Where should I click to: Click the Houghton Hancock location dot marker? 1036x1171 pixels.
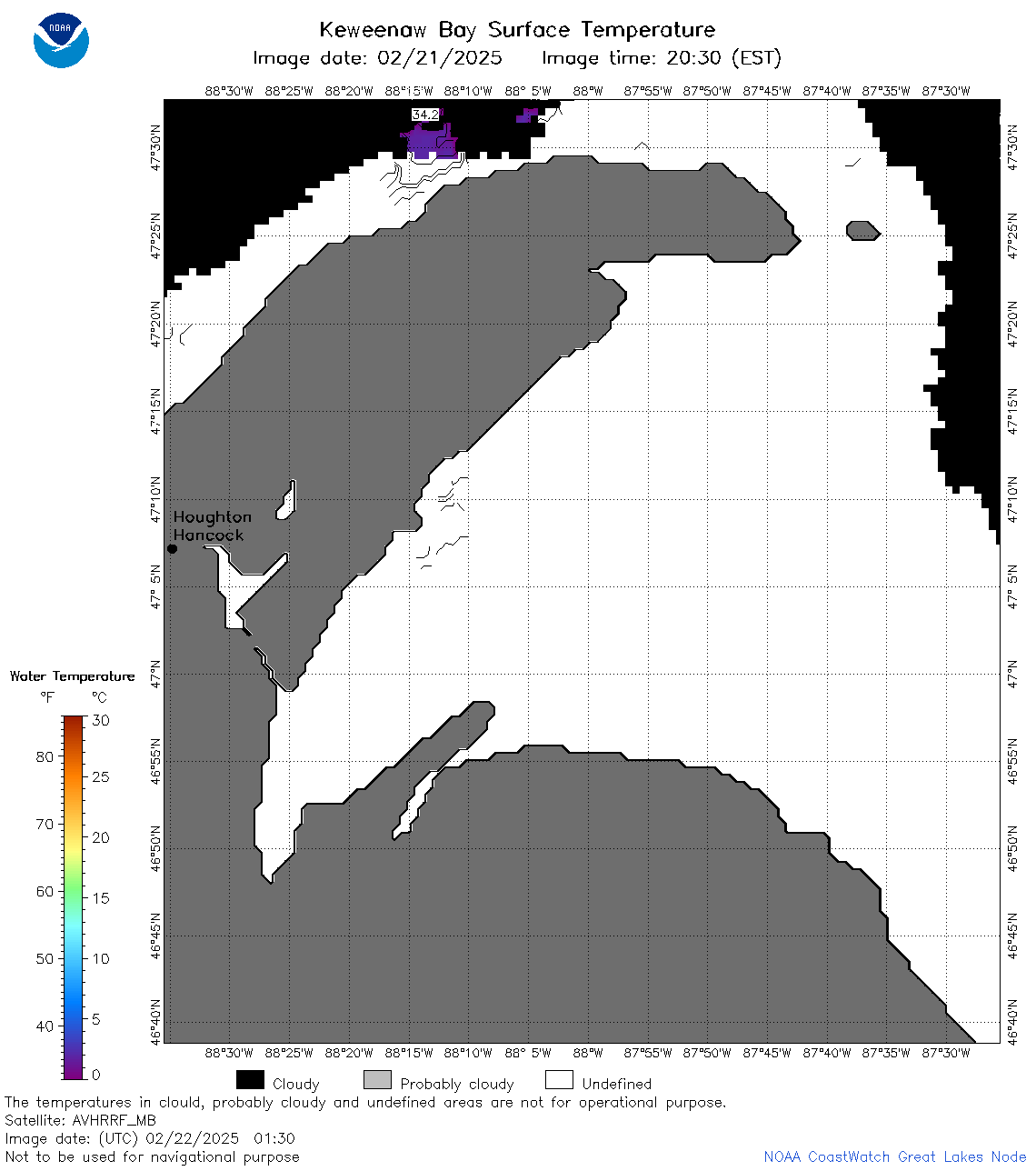coord(172,548)
